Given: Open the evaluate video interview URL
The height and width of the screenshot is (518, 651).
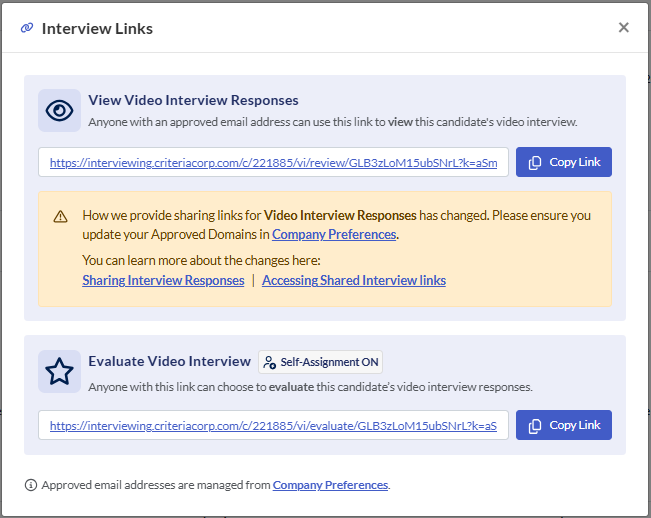Looking at the screenshot, I should pyautogui.click(x=273, y=425).
